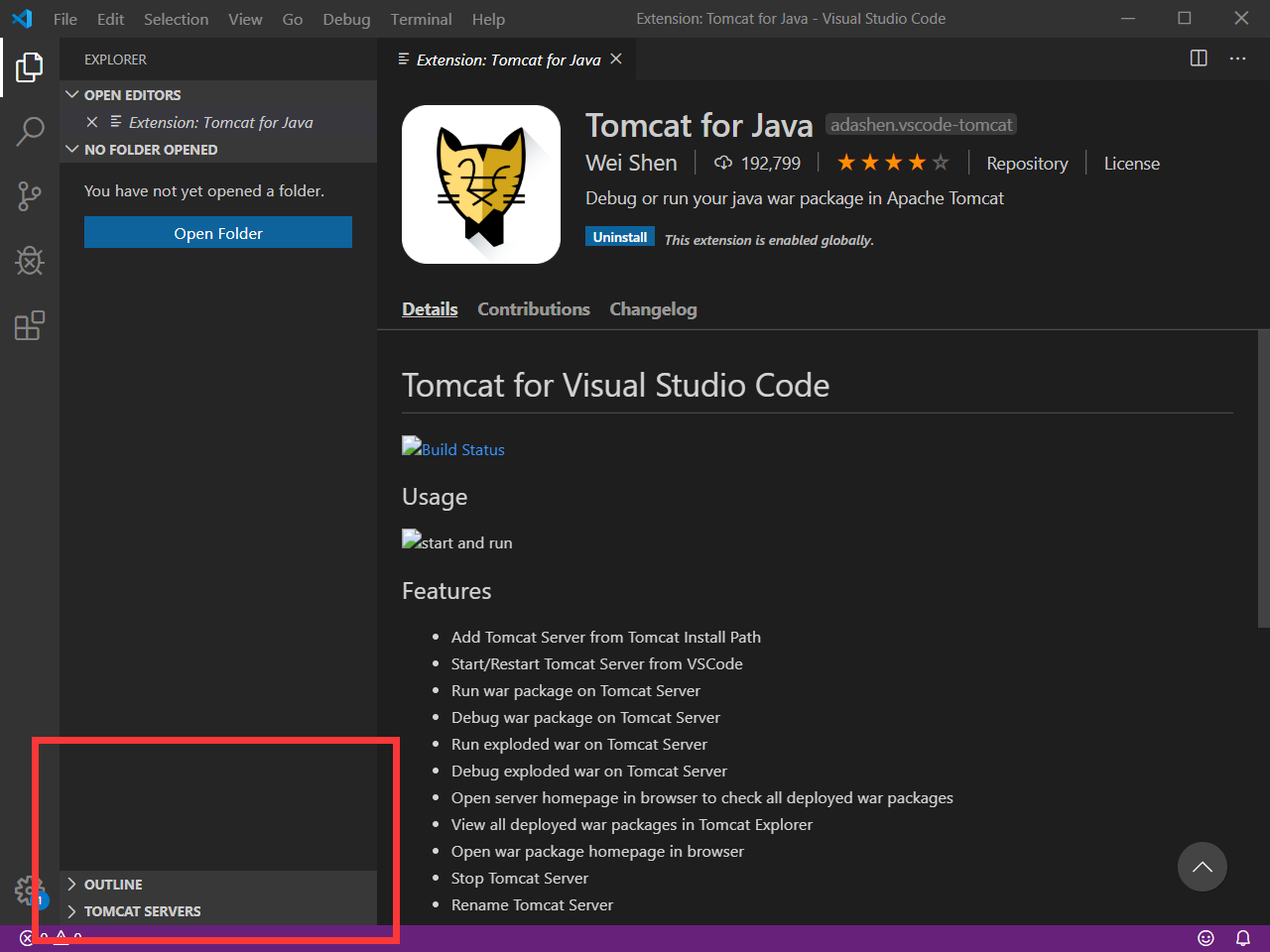Viewport: 1270px width, 952px height.
Task: Open the feedback smiley icon
Action: pos(1206,938)
